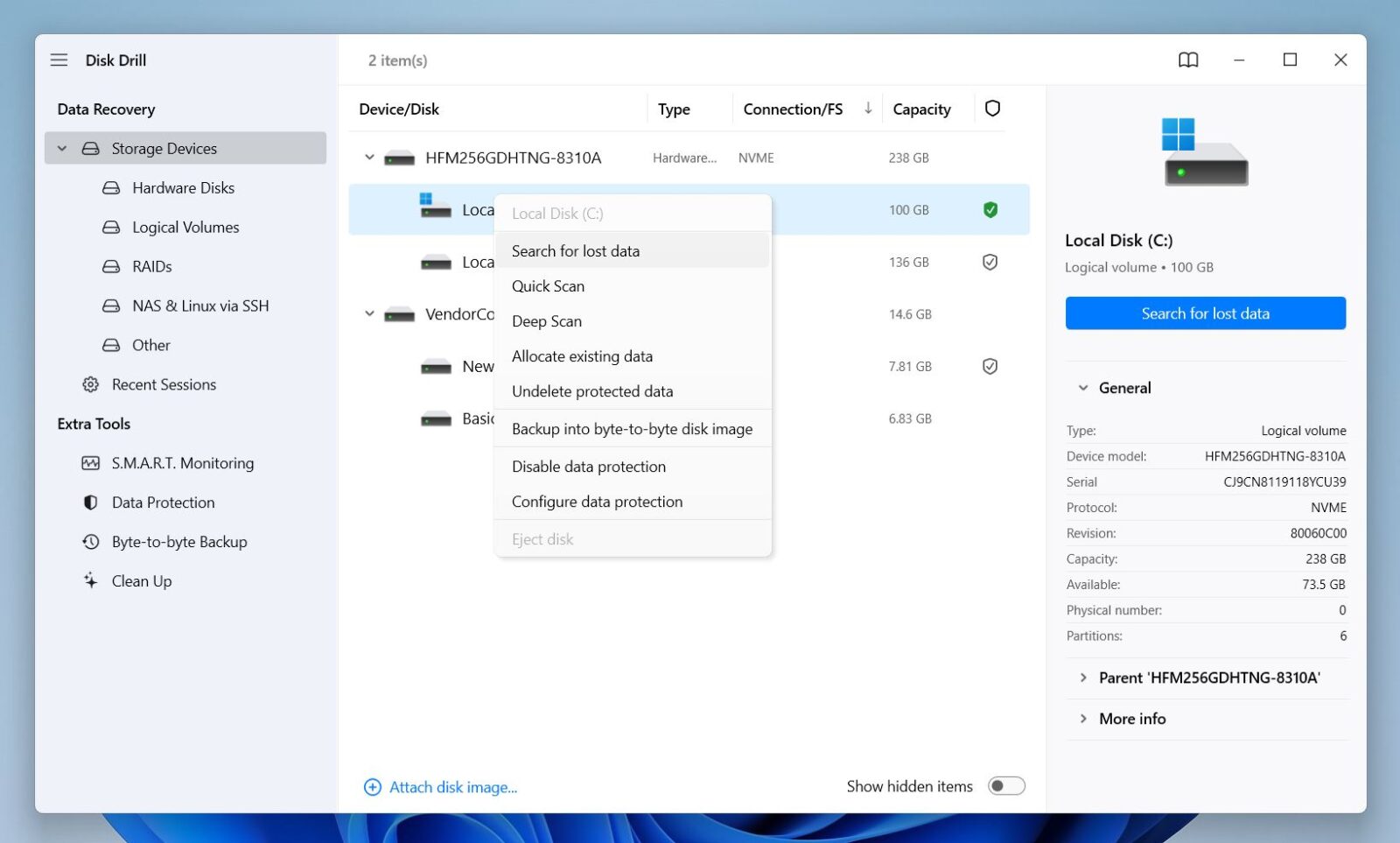Image resolution: width=1400 pixels, height=843 pixels.
Task: Collapse the General section in details panel
Action: point(1083,387)
